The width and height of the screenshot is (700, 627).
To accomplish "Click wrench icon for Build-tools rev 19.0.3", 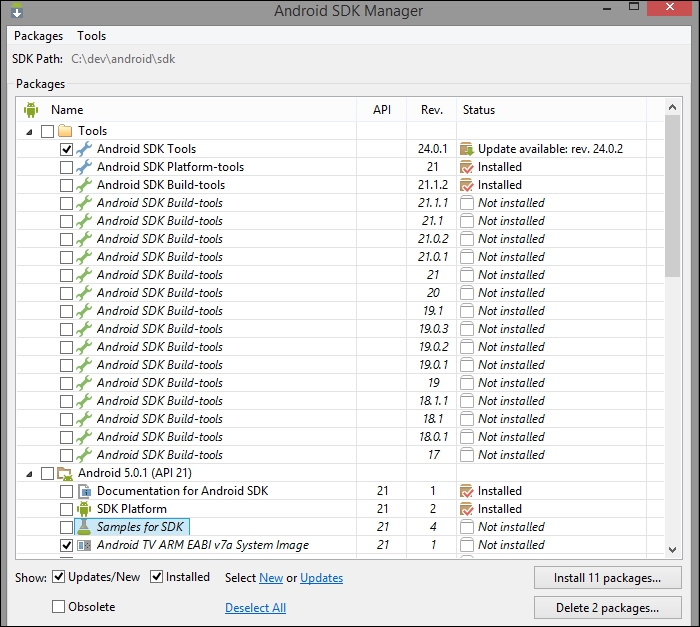I will (84, 329).
